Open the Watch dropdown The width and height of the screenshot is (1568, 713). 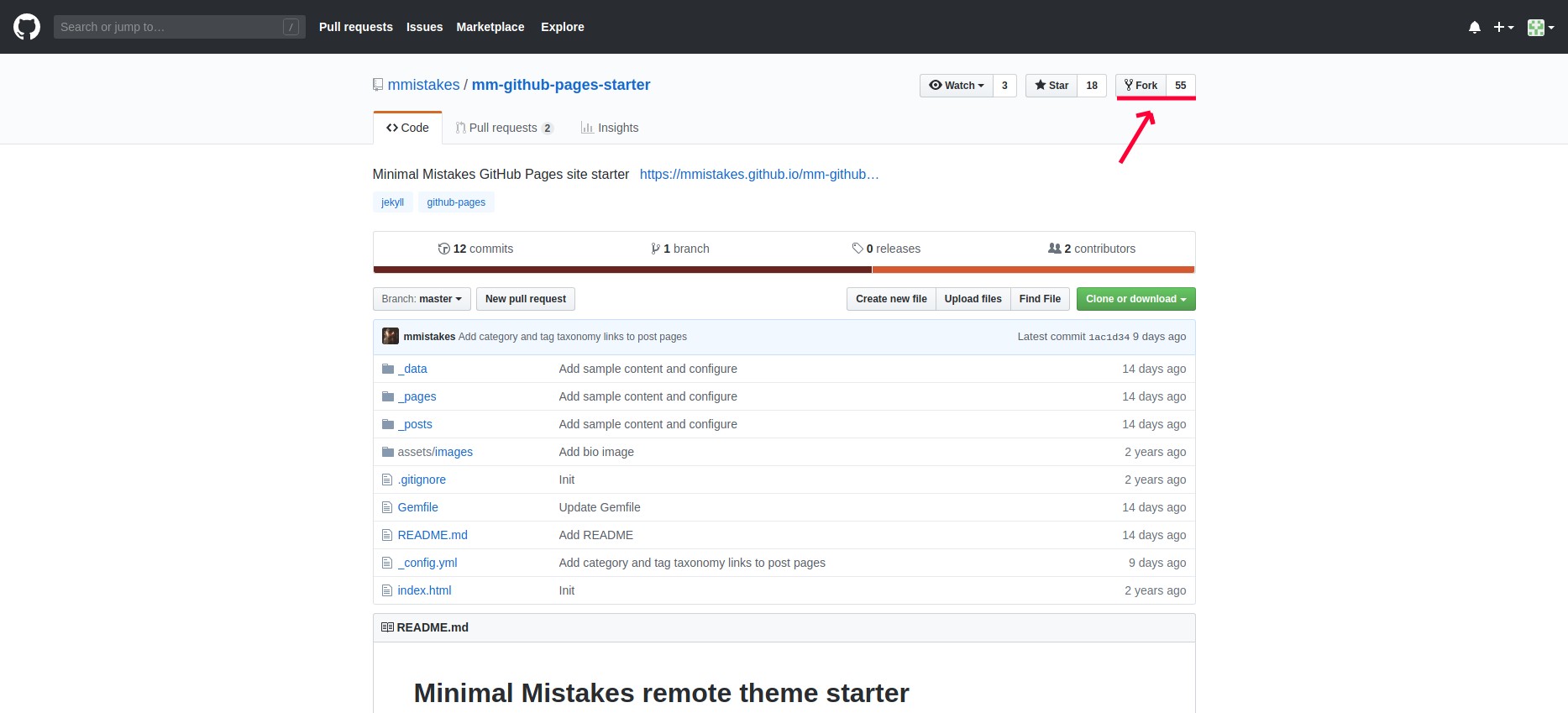click(957, 86)
